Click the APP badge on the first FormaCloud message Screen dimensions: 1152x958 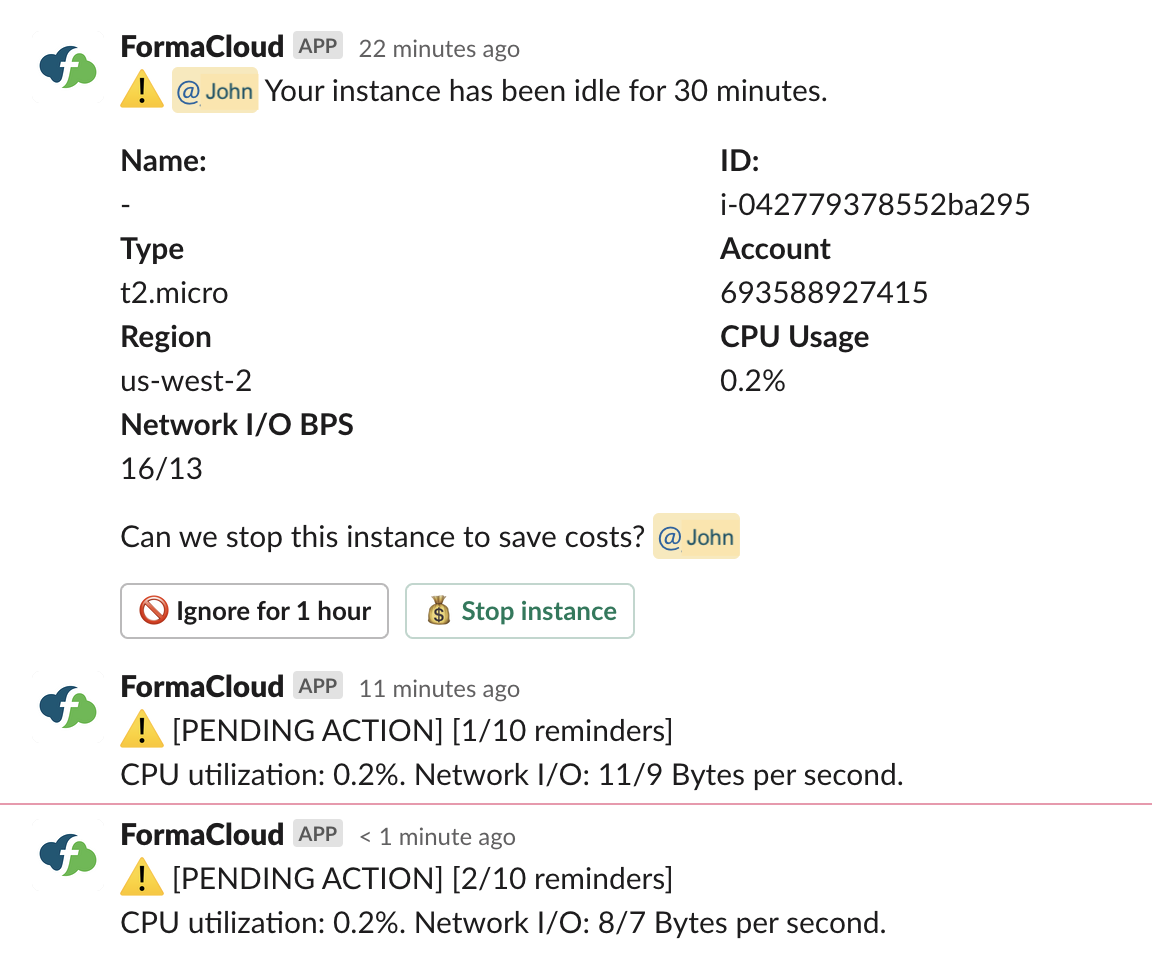point(318,46)
